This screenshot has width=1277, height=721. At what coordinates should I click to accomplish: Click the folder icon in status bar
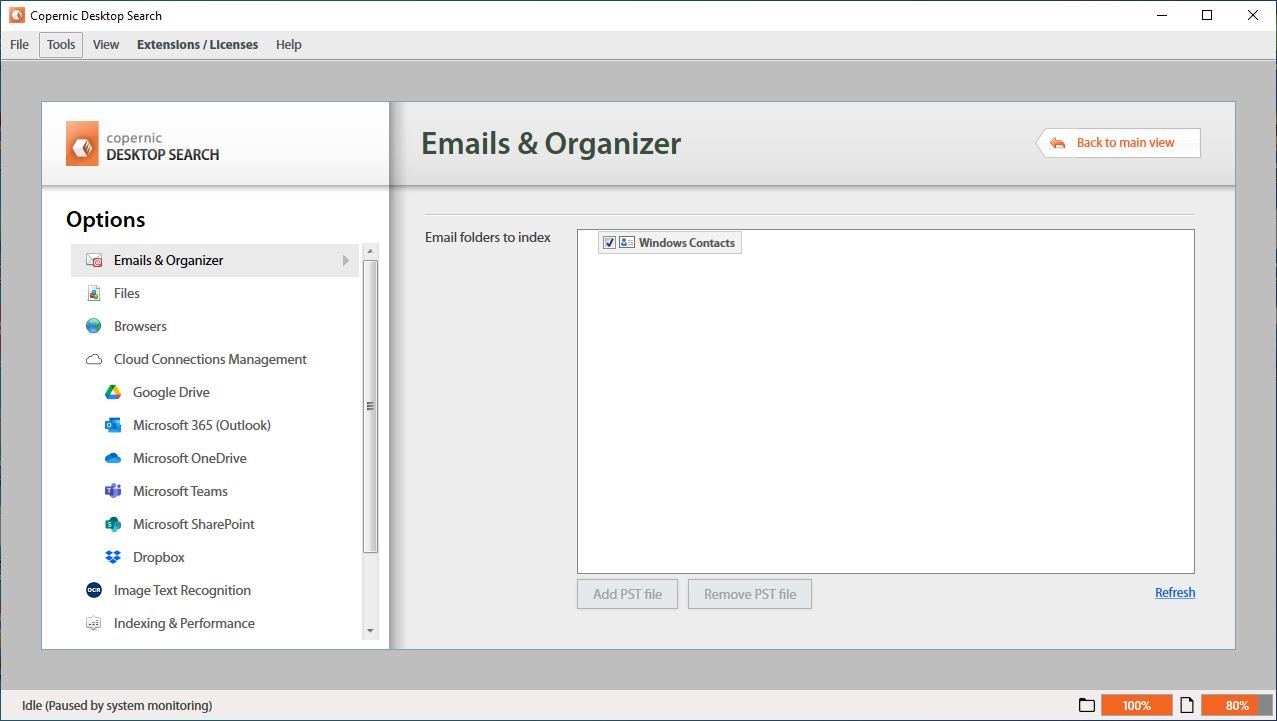point(1086,705)
